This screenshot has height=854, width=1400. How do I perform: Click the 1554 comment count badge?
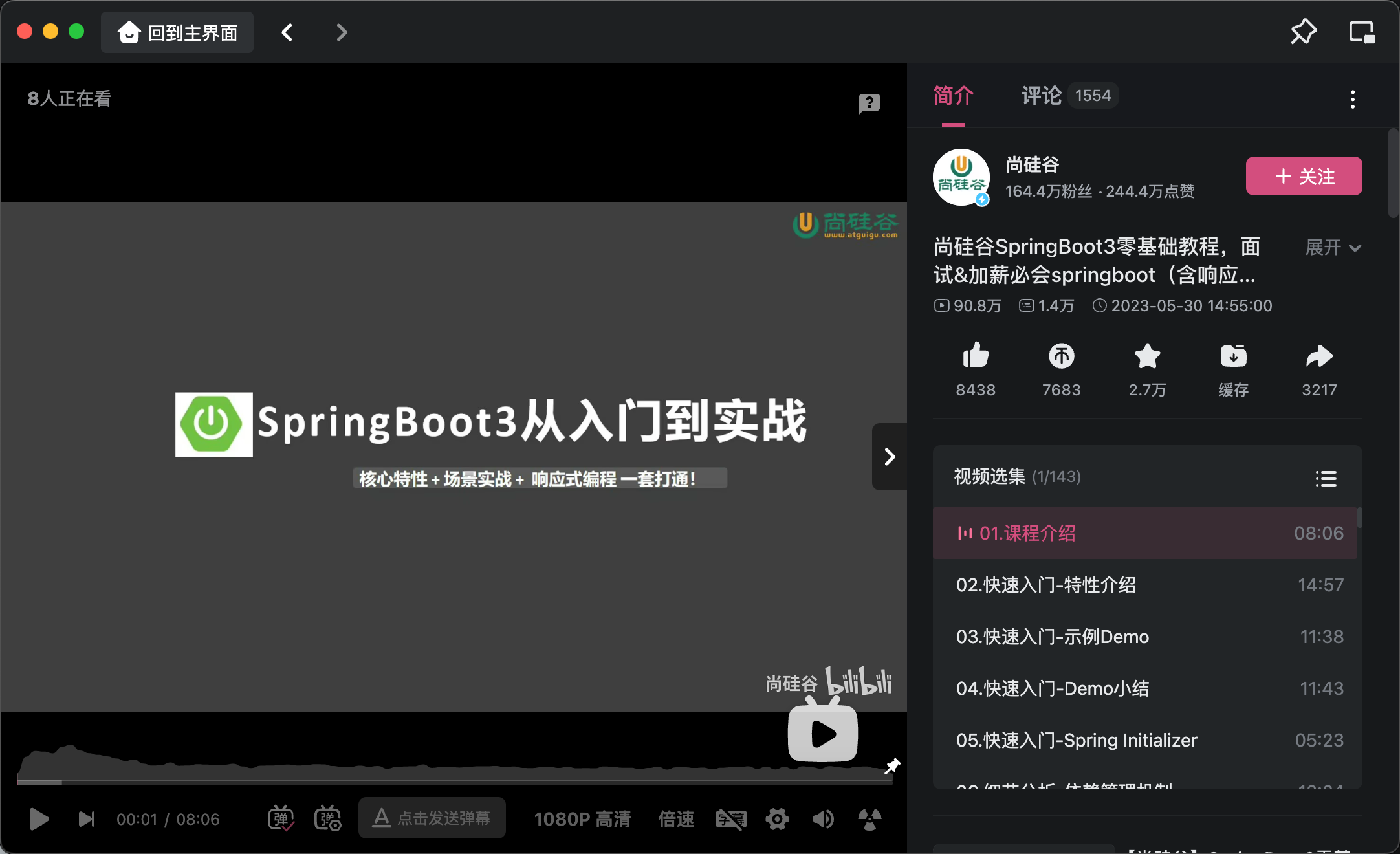(x=1093, y=96)
